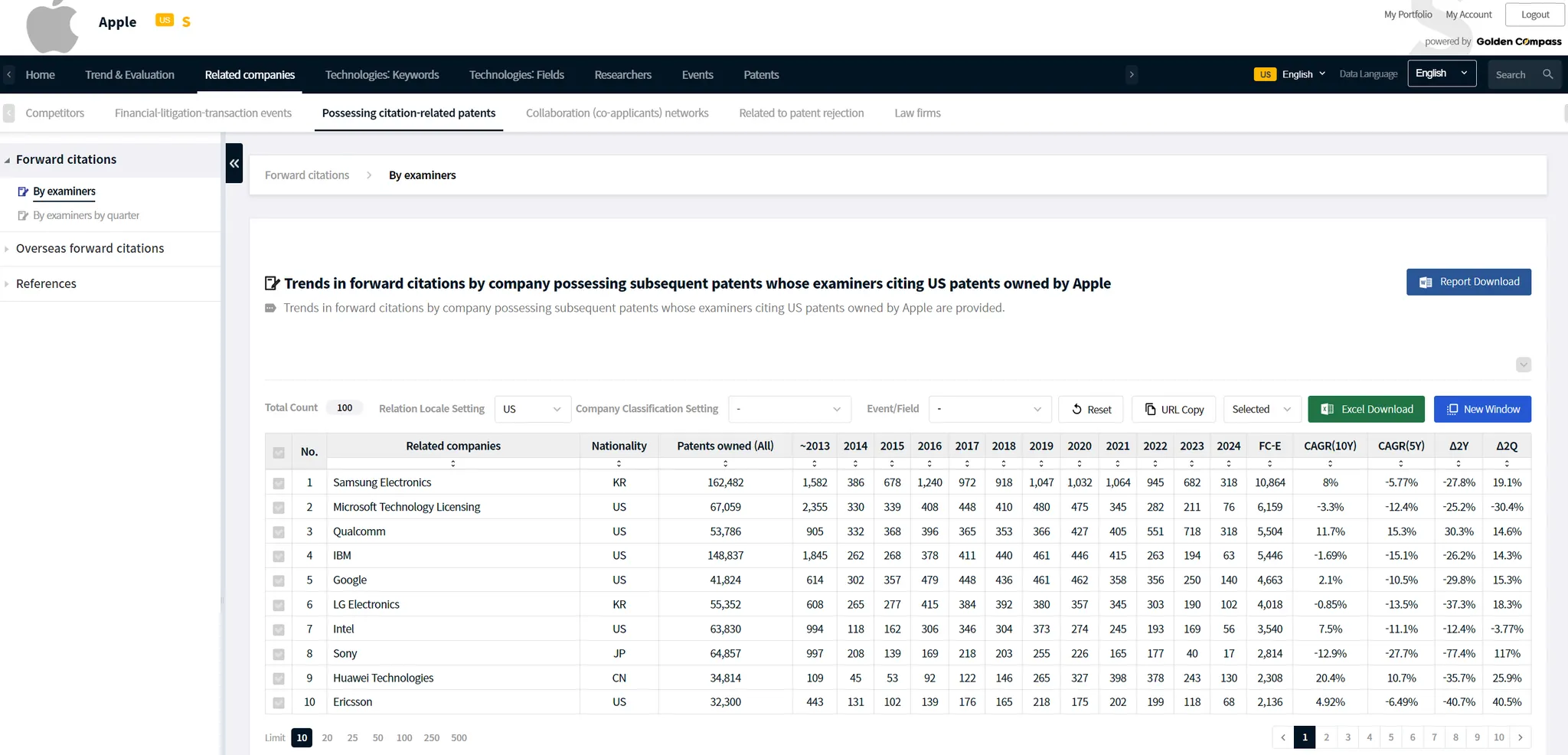
Task: Open the Relation Locale Setting dropdown
Action: coord(533,409)
